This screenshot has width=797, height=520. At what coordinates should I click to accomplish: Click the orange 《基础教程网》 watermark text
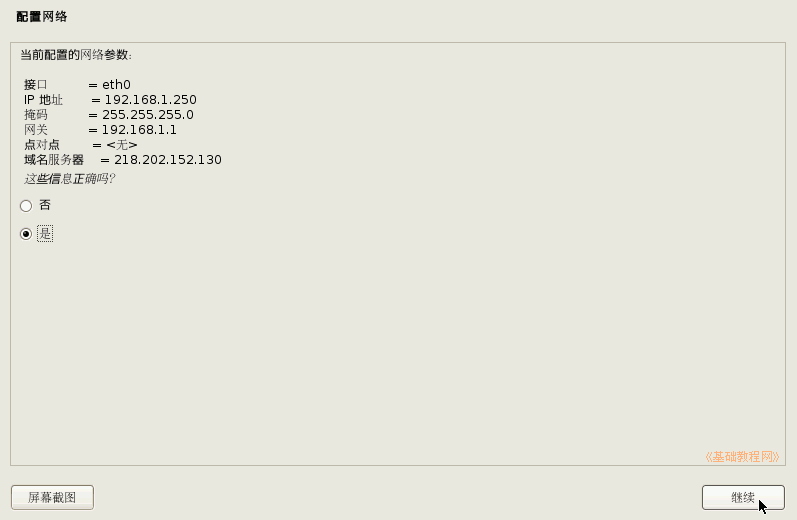[742, 456]
